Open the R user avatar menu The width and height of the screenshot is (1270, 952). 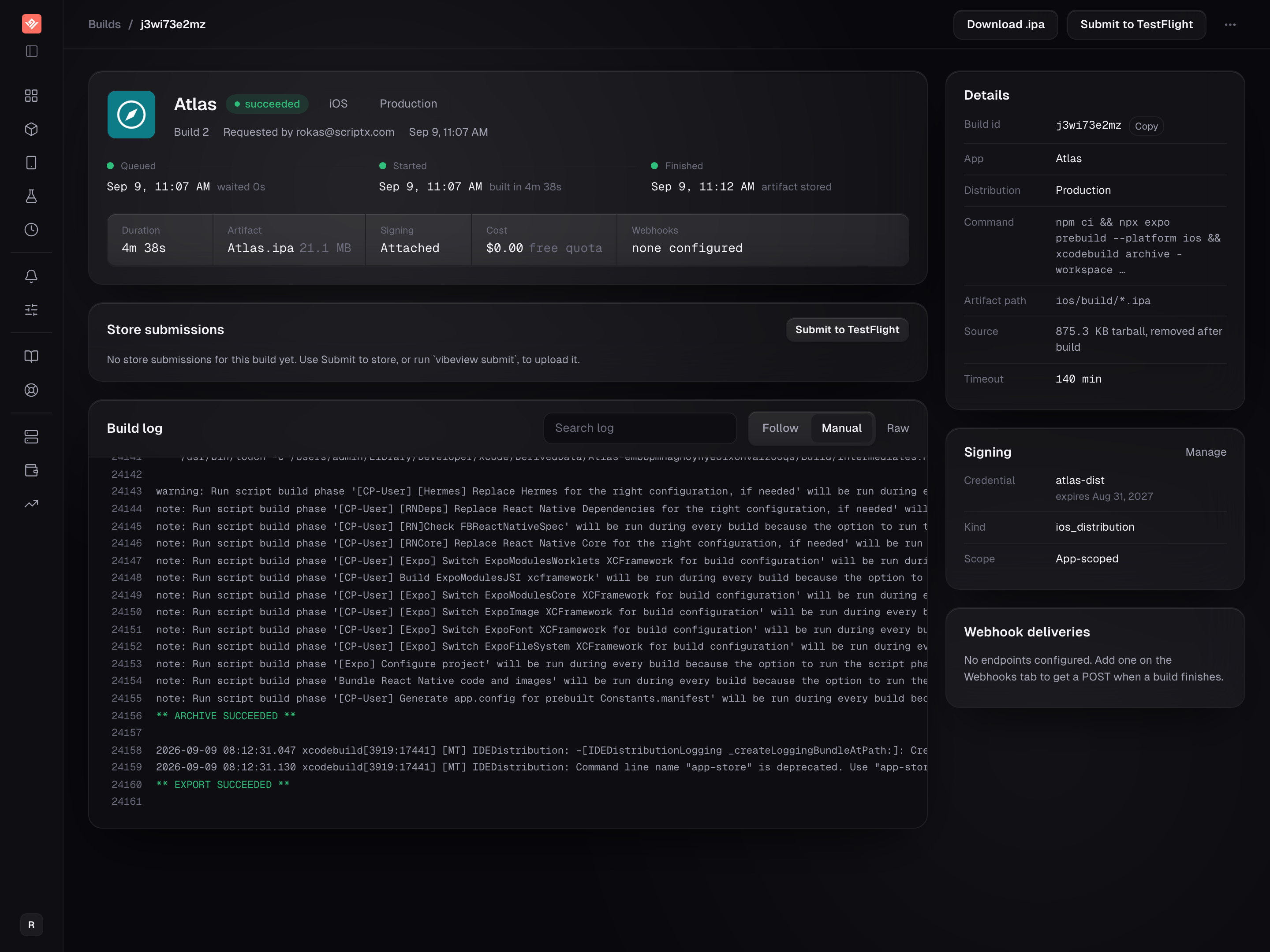[x=32, y=925]
